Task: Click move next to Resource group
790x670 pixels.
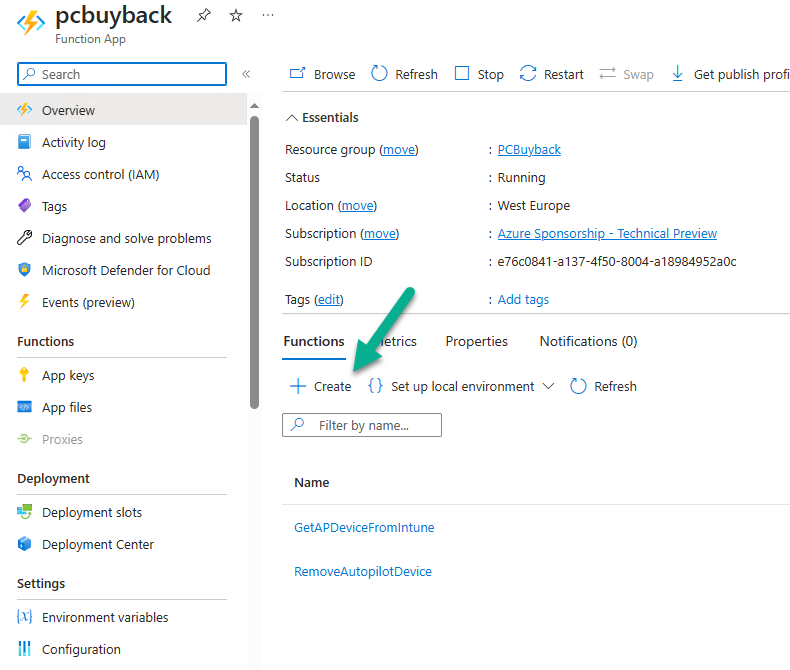Action: [399, 150]
